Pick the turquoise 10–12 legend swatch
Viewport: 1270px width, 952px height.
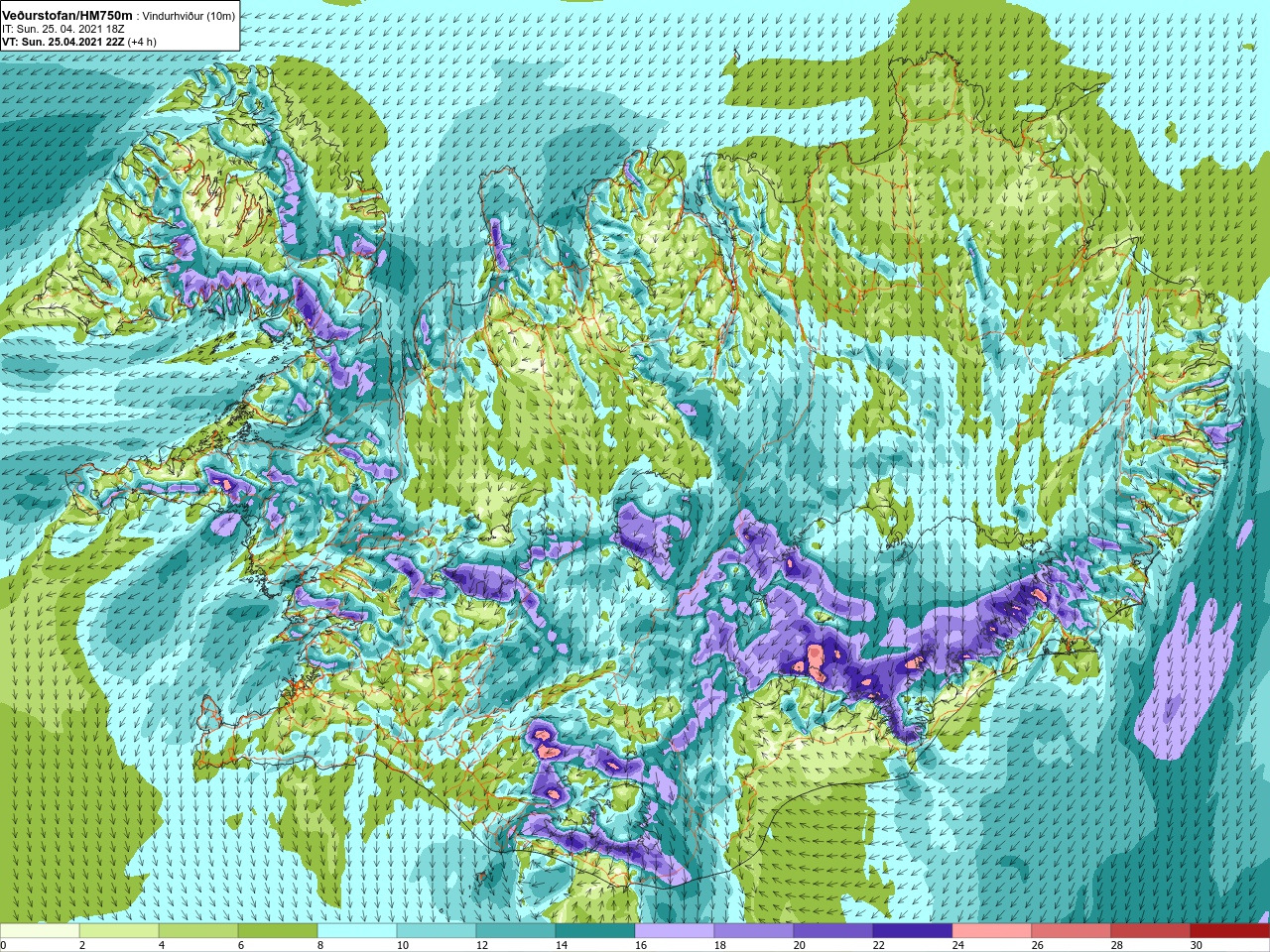(x=437, y=931)
